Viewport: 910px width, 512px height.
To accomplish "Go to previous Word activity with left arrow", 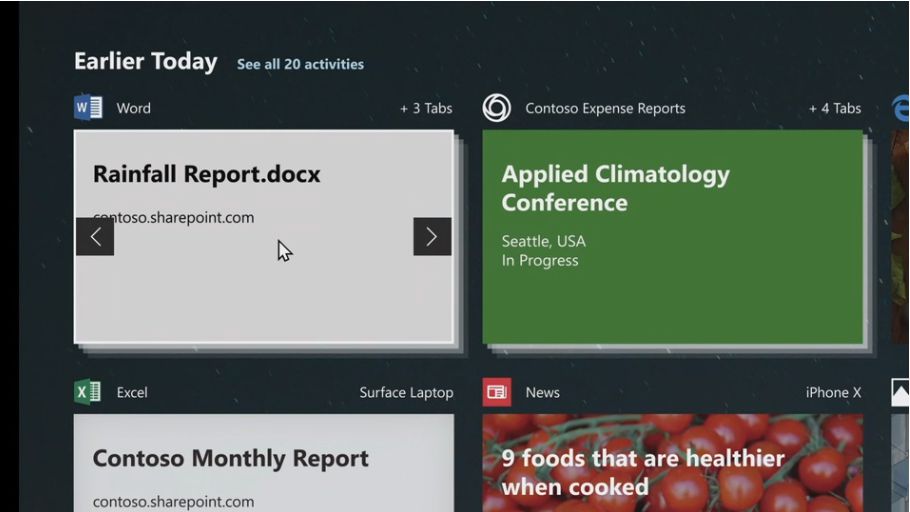I will pos(95,236).
